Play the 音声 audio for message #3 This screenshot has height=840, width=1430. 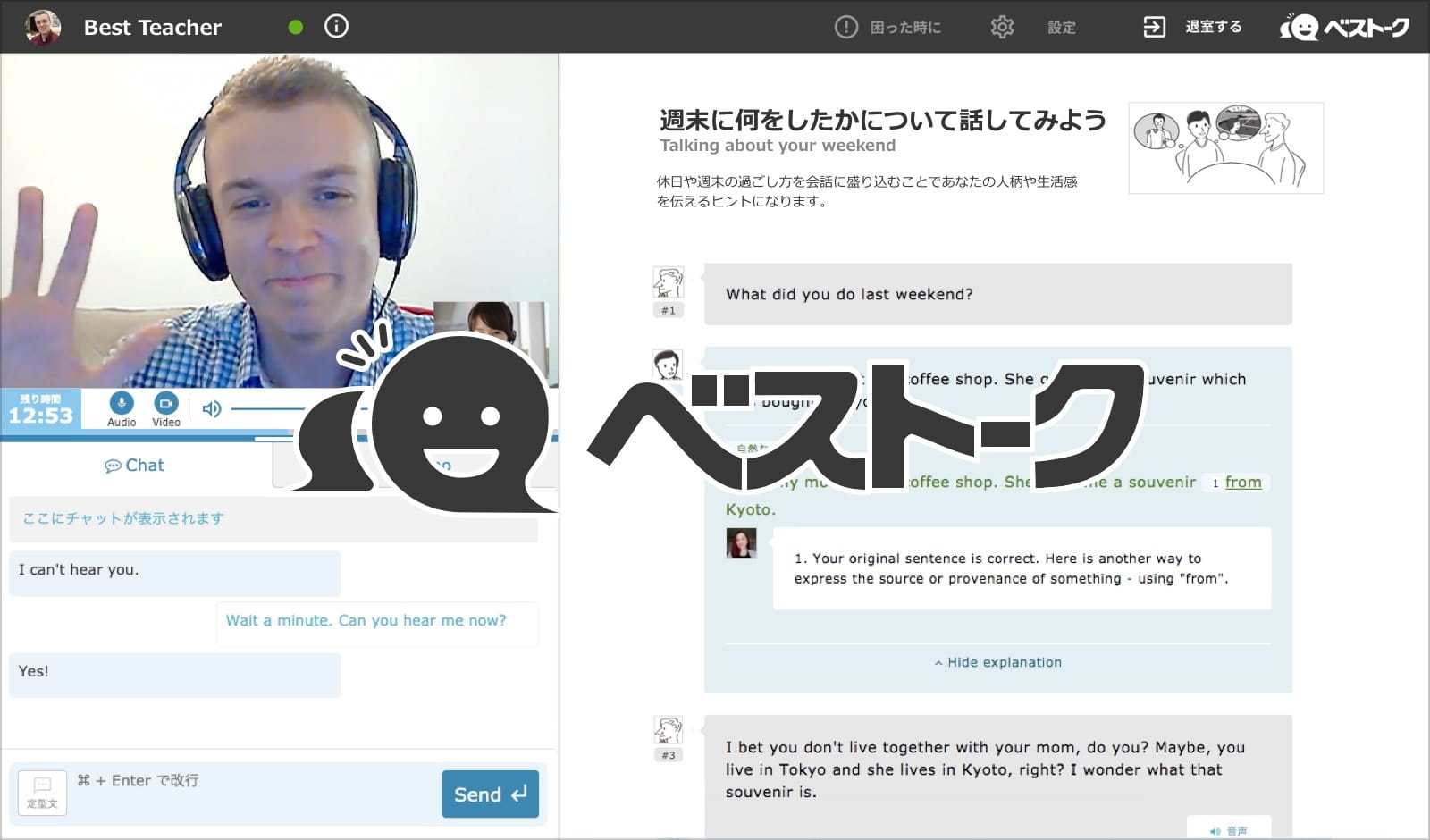1229,829
